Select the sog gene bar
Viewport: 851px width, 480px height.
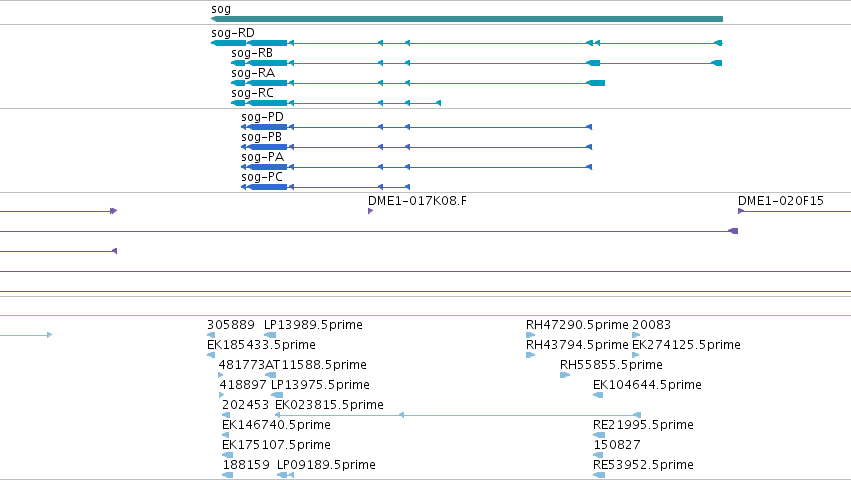[x=467, y=19]
